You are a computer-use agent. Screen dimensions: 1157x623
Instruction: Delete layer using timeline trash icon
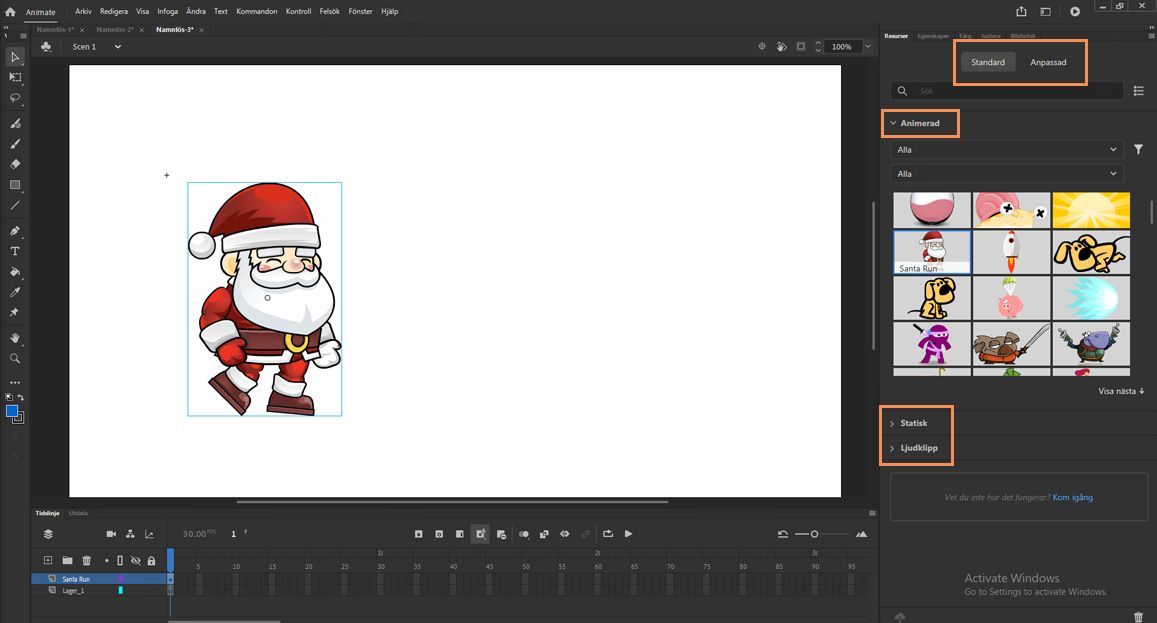(86, 560)
